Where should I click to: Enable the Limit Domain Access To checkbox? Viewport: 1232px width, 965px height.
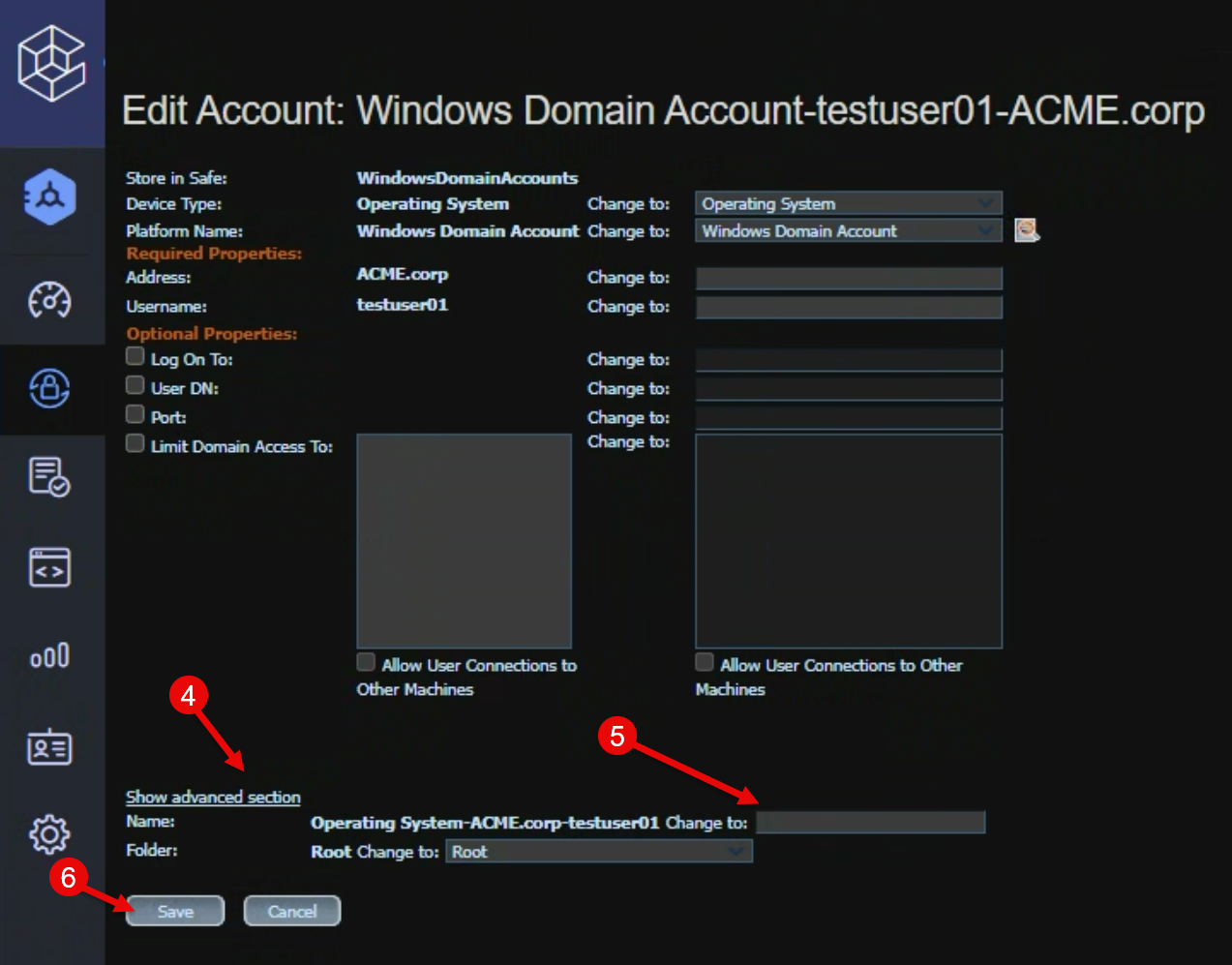[x=135, y=444]
